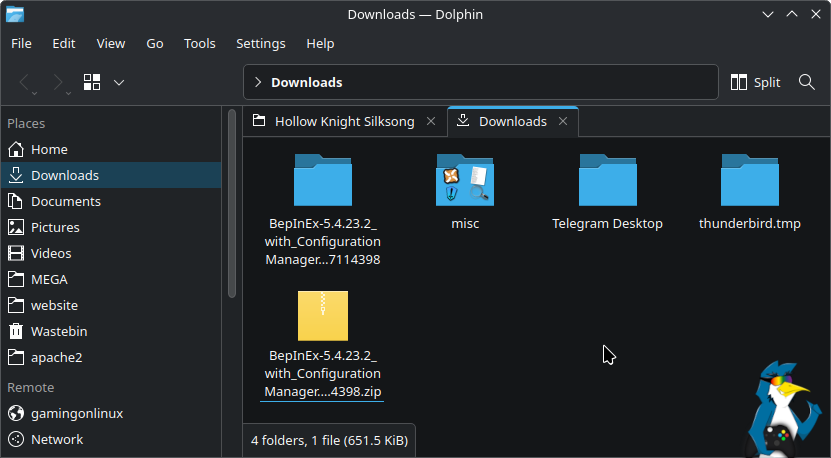831x458 pixels.
Task: Expand the breadcrumb chevron before Downloads
Action: [258, 82]
